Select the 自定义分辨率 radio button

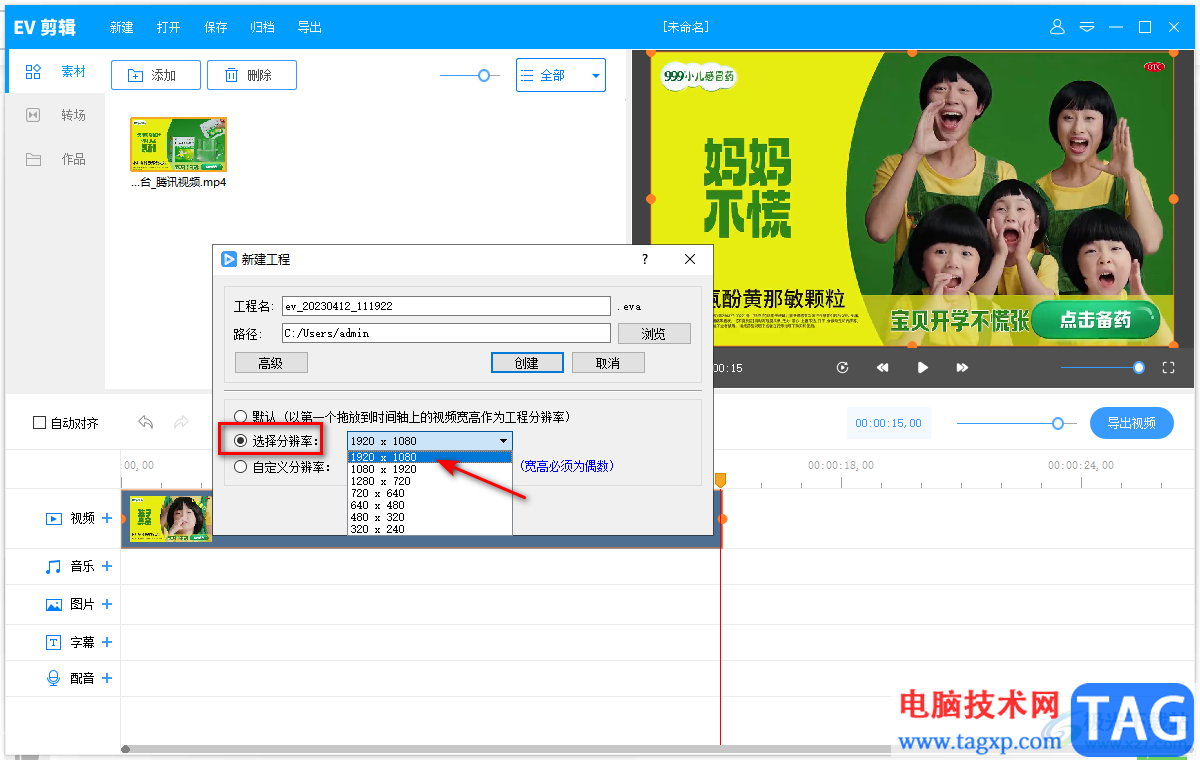pyautogui.click(x=240, y=466)
